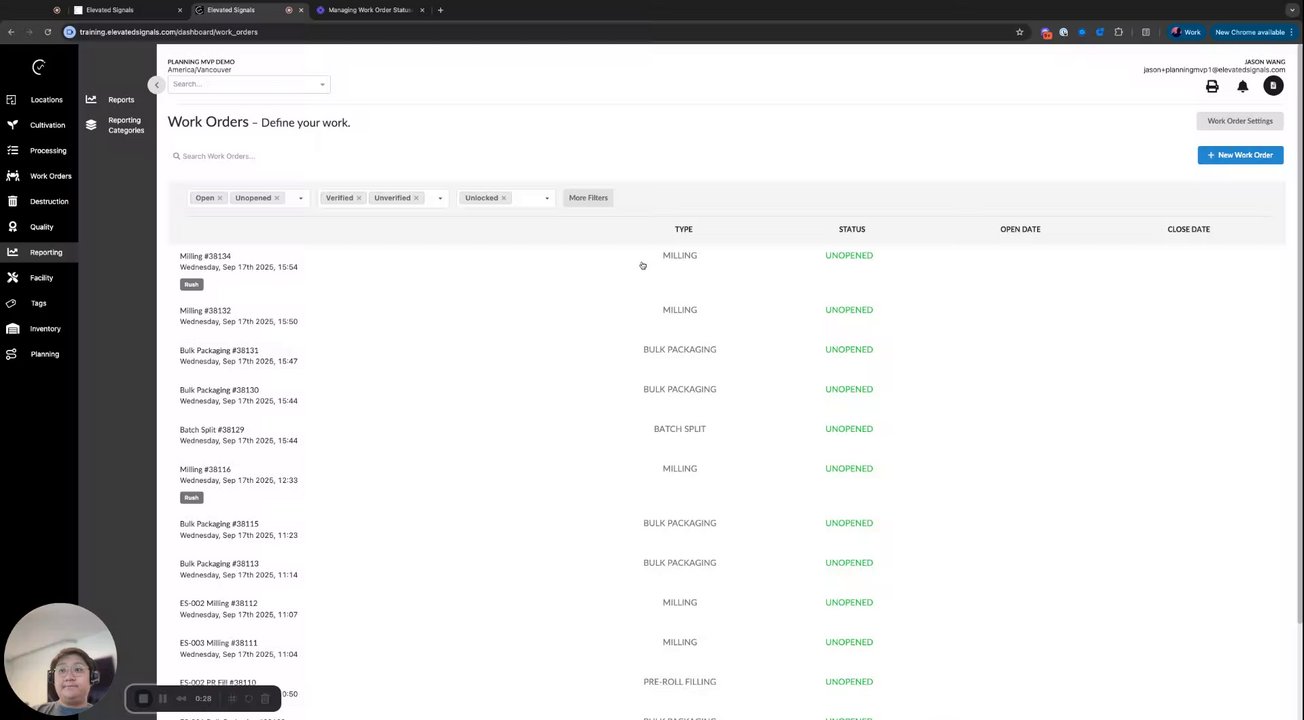Click the STATUS column header
This screenshot has height=720, width=1304.
coord(852,229)
